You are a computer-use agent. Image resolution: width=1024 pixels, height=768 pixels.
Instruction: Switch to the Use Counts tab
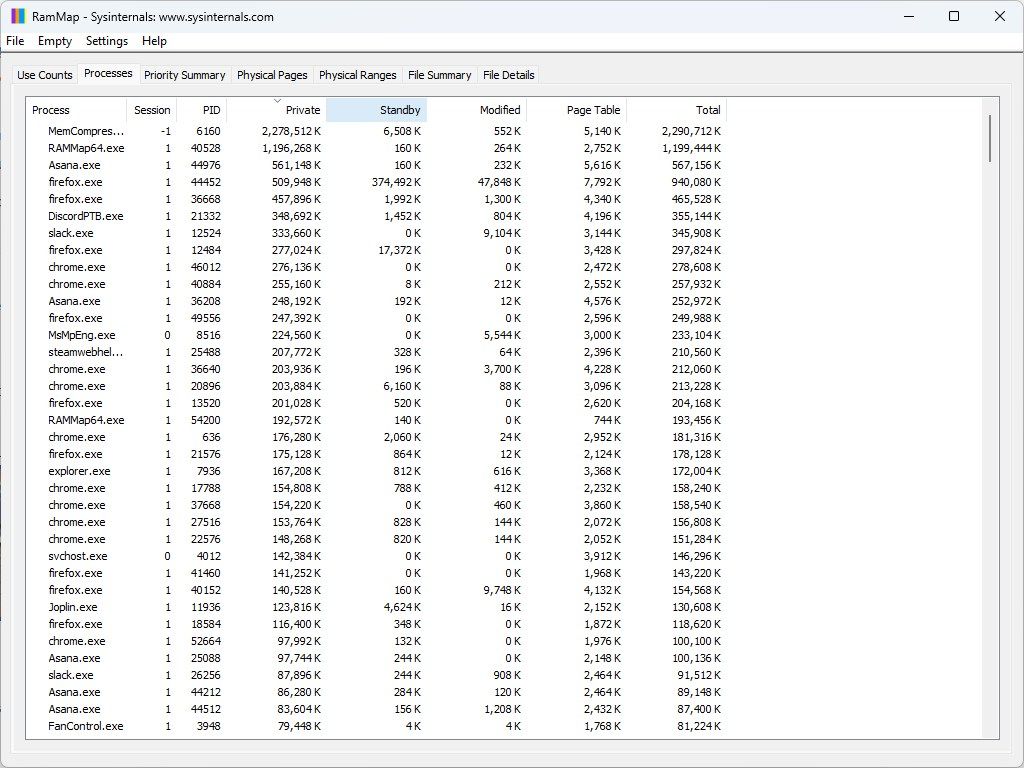(44, 75)
